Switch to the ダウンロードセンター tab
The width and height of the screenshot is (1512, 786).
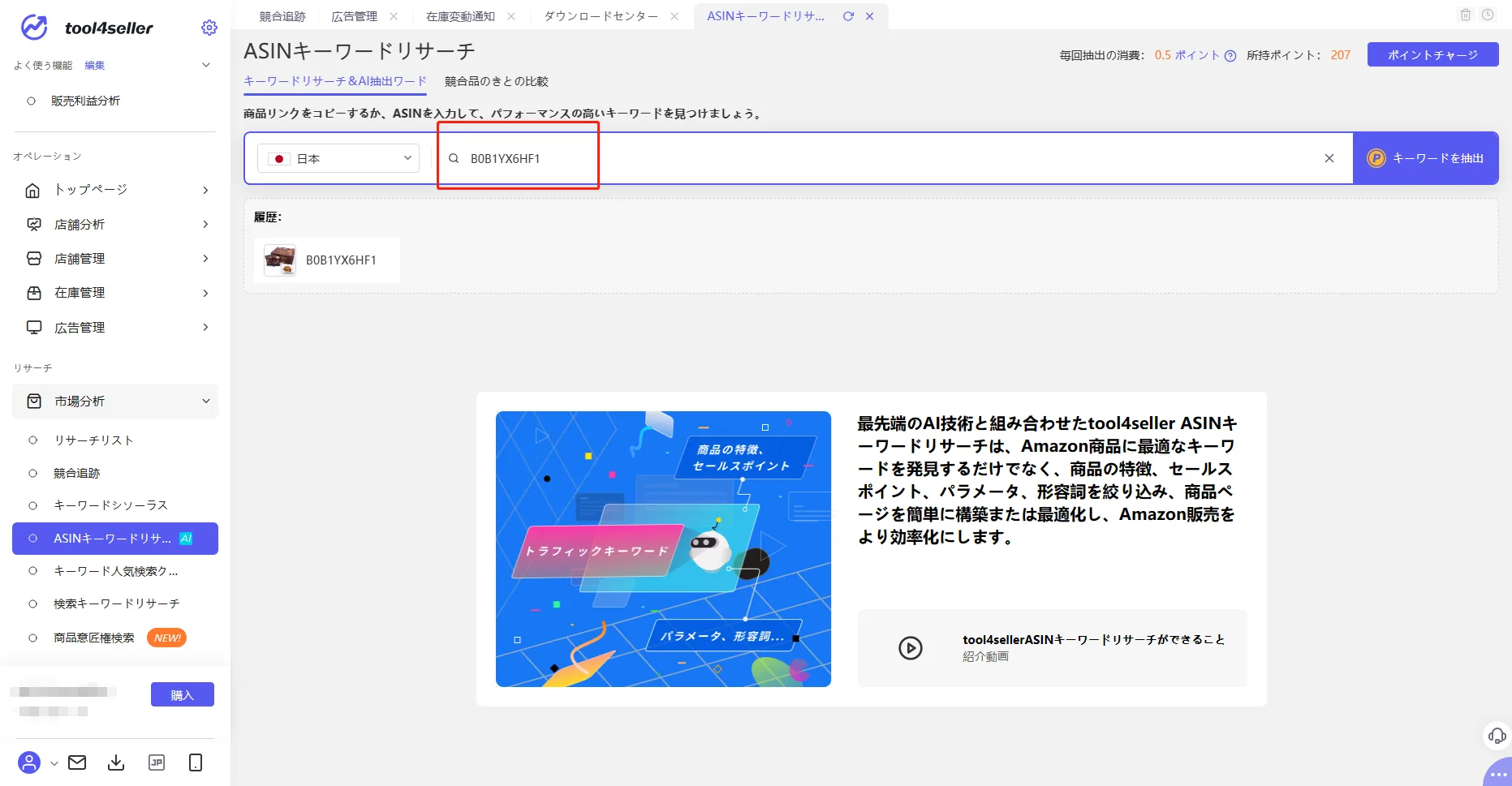point(601,16)
